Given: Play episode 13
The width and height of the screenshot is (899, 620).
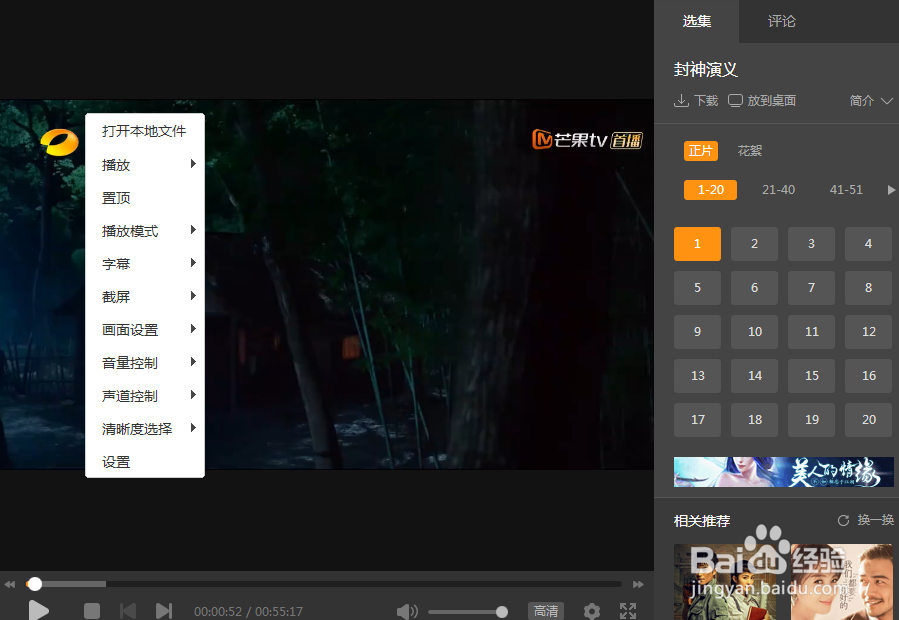Looking at the screenshot, I should 697,376.
